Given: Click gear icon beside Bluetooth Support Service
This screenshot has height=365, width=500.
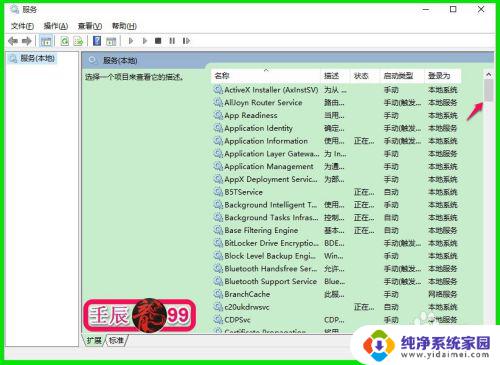Looking at the screenshot, I should (218, 281).
